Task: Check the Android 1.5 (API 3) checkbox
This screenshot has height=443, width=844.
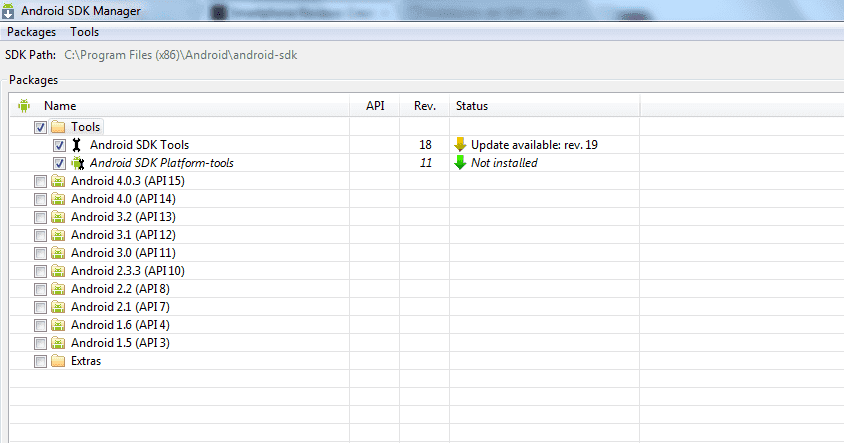Action: pos(40,343)
